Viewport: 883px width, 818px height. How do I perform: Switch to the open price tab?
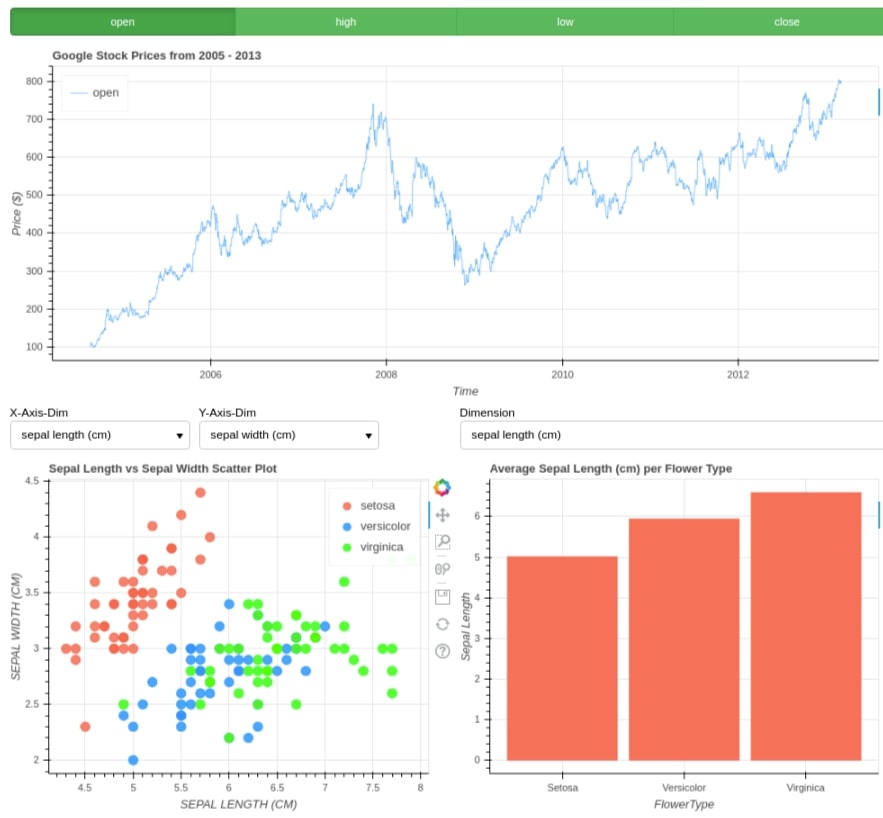pyautogui.click(x=123, y=22)
